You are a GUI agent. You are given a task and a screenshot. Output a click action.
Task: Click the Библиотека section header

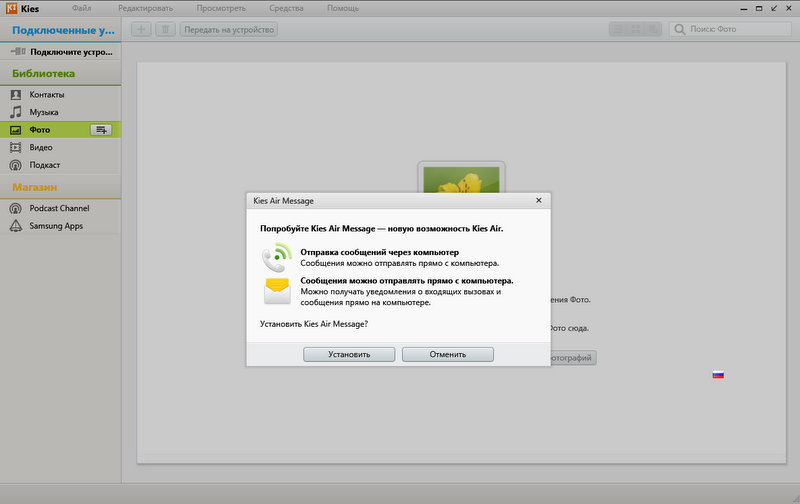[43, 73]
